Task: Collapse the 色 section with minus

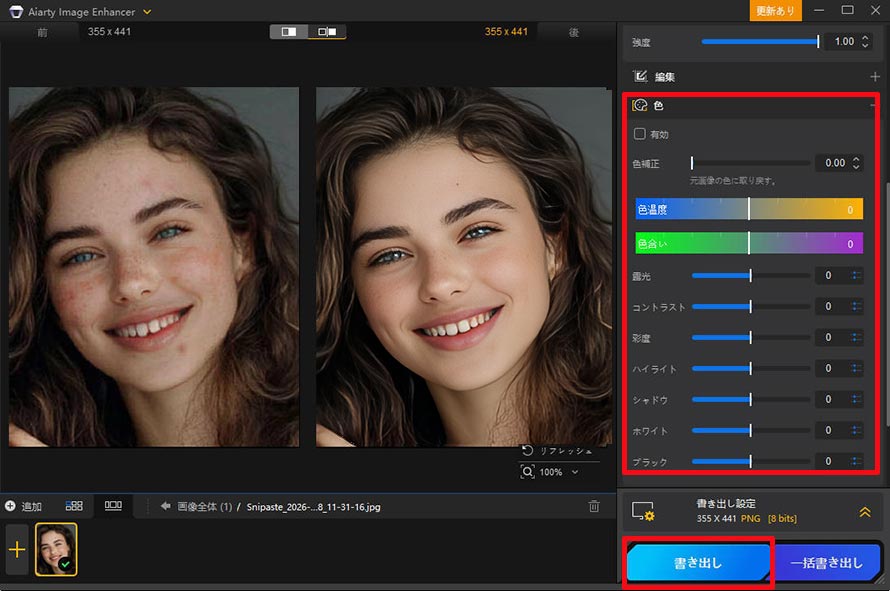Action: point(873,106)
